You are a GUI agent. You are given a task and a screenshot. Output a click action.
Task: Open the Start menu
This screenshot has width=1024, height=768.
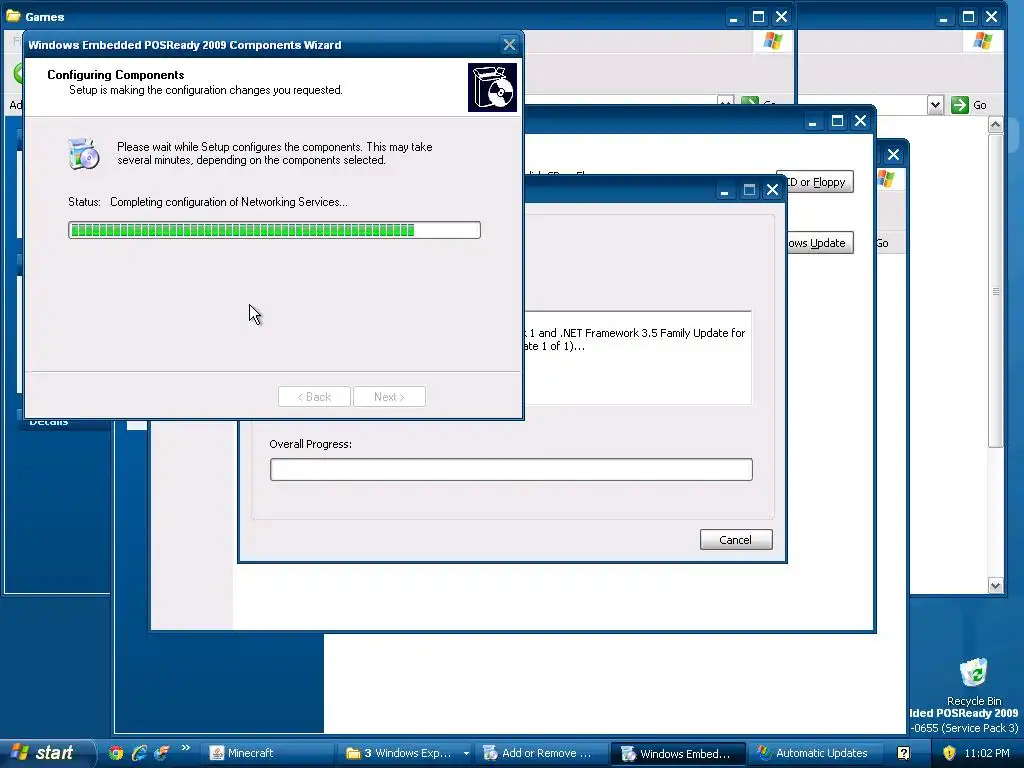(x=47, y=753)
